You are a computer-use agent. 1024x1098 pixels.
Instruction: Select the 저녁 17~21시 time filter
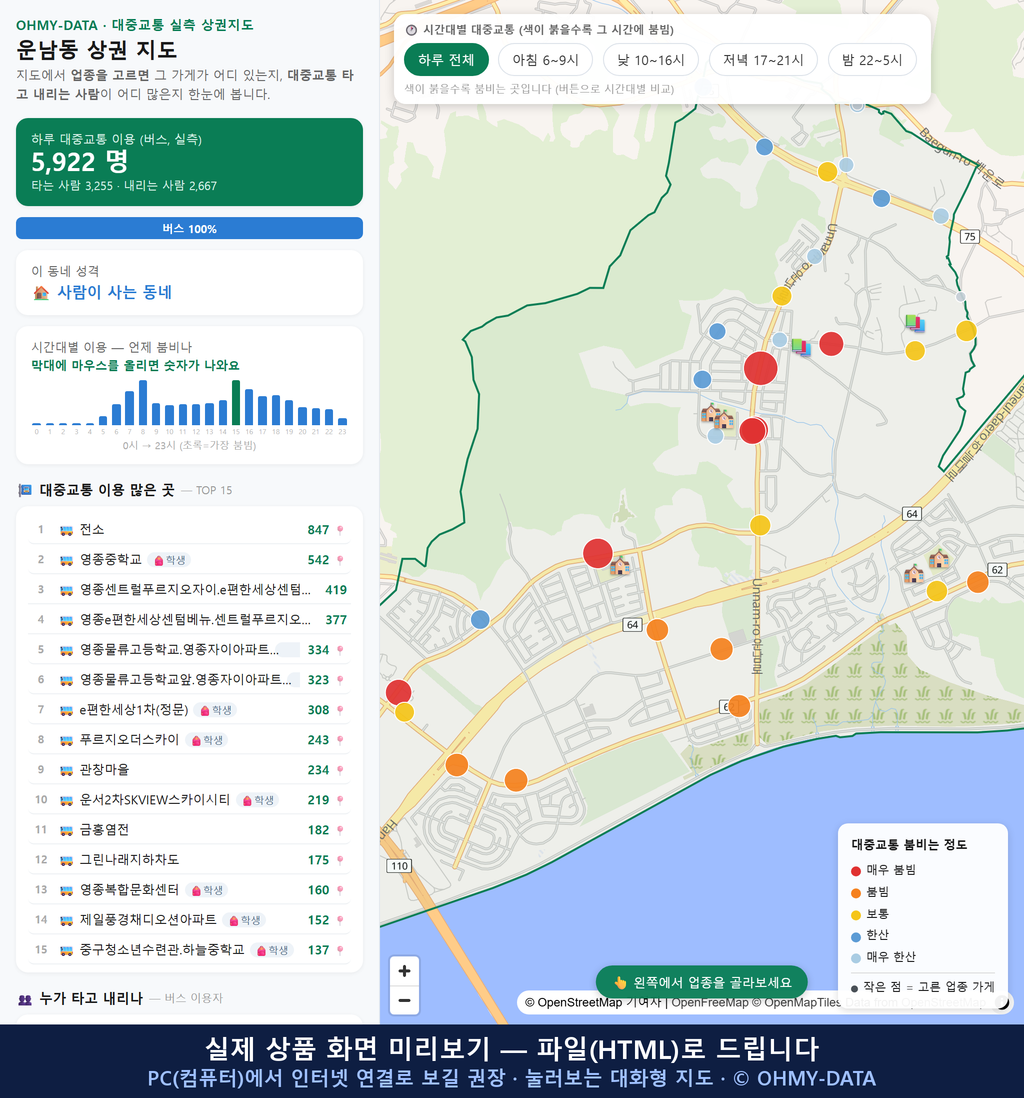(x=763, y=60)
